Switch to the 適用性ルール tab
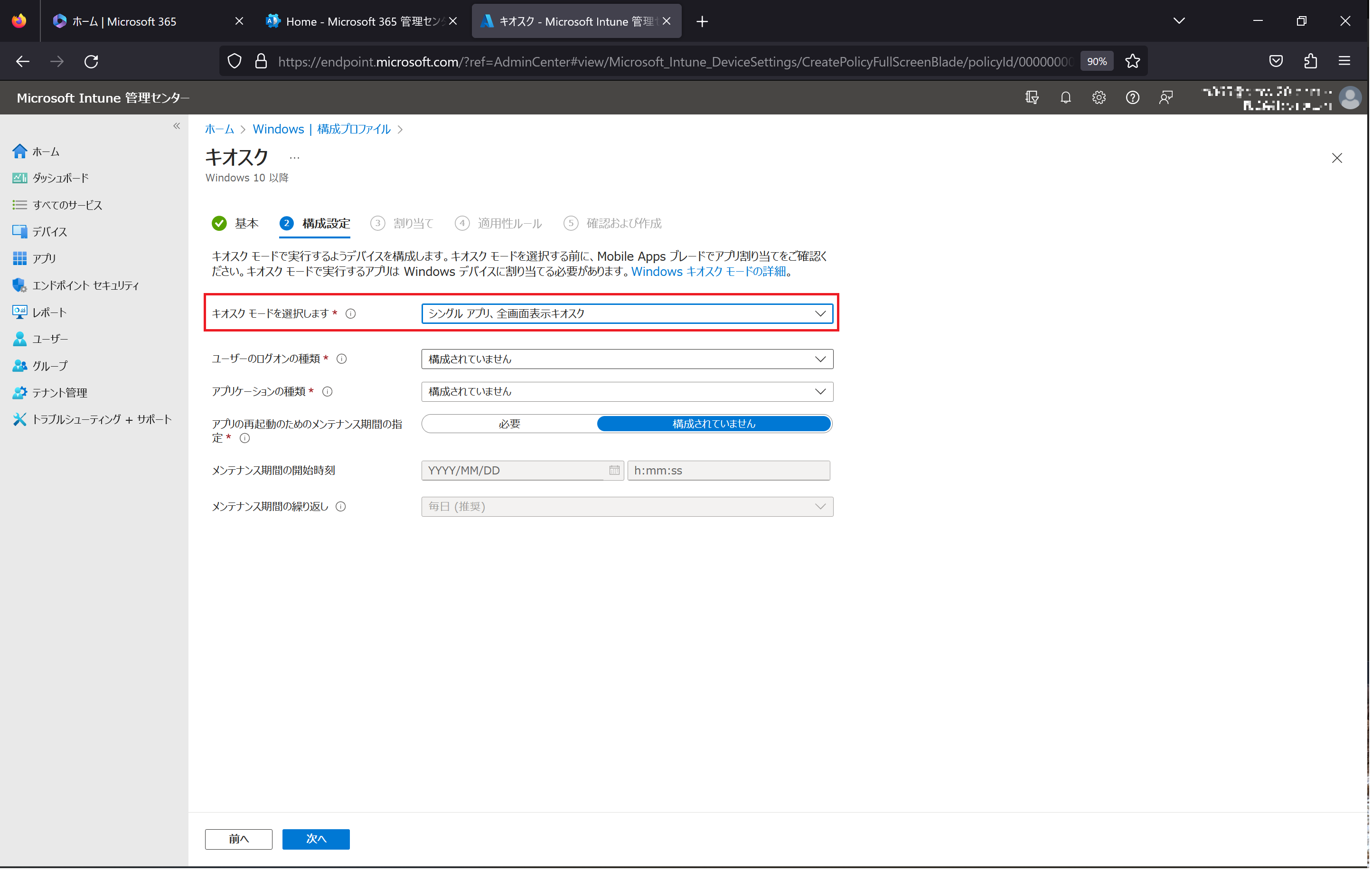The image size is (1372, 871). pyautogui.click(x=510, y=222)
